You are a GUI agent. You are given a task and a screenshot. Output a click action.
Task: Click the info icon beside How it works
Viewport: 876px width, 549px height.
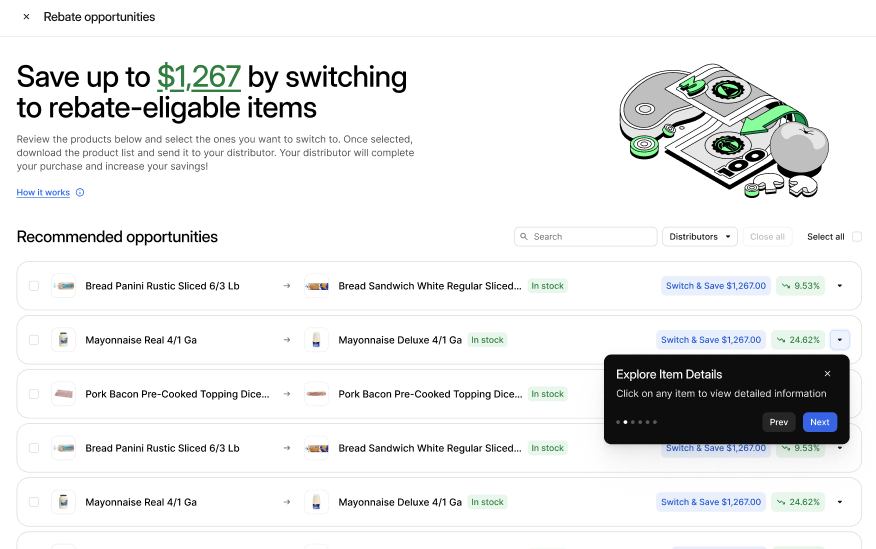[x=80, y=193]
